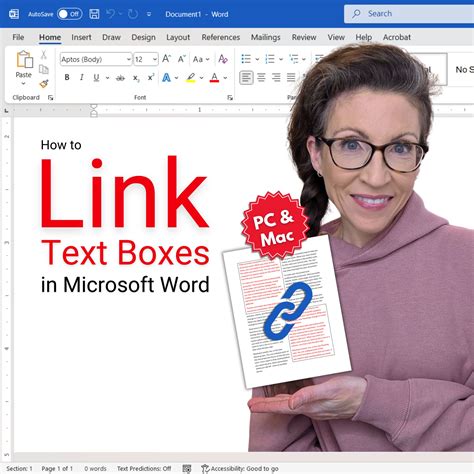Expand the Multilevel List arrow
This screenshot has height=474, width=474.
pyautogui.click(x=304, y=59)
